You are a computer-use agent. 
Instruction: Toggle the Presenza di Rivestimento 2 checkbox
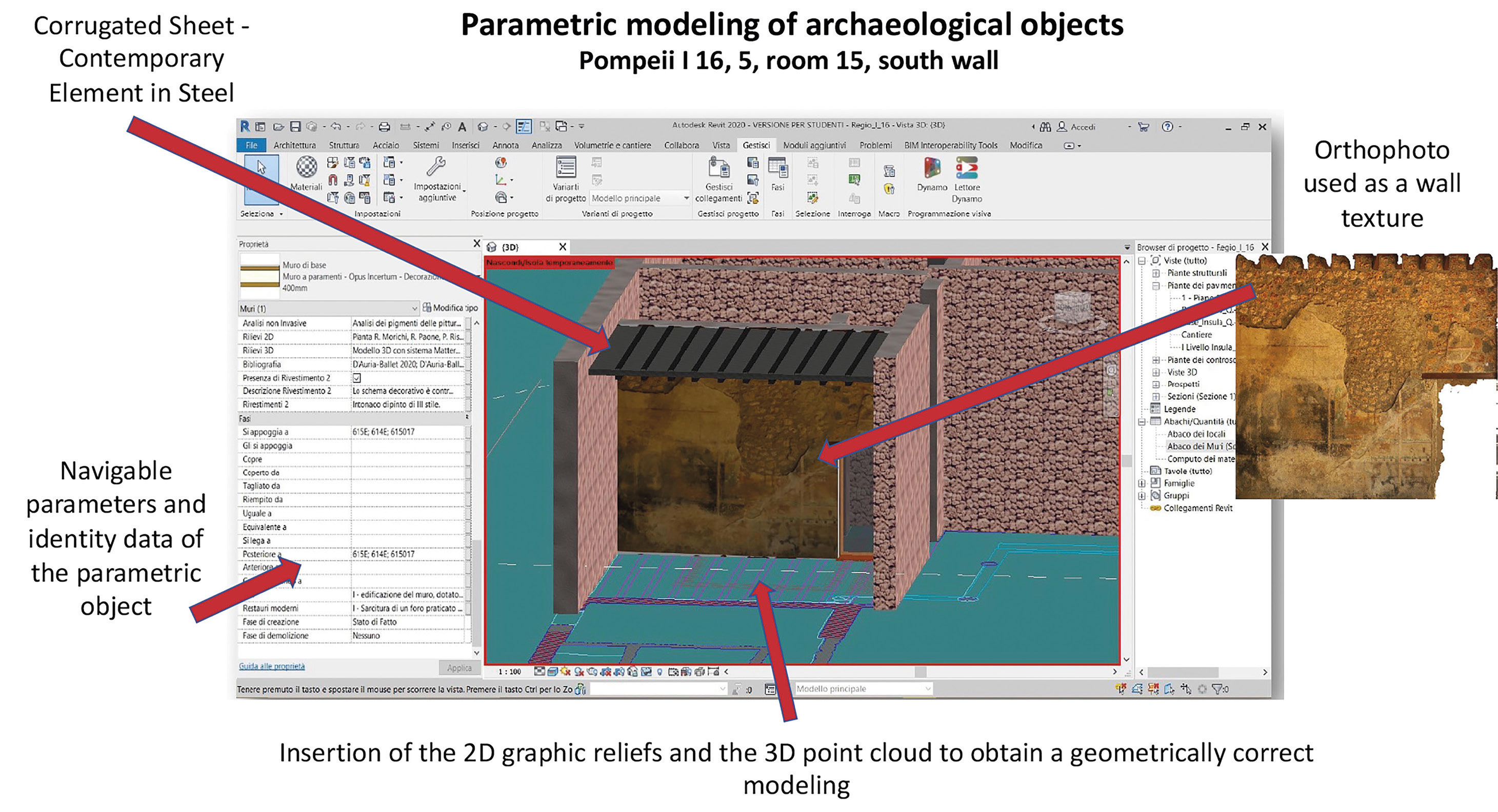tap(356, 378)
